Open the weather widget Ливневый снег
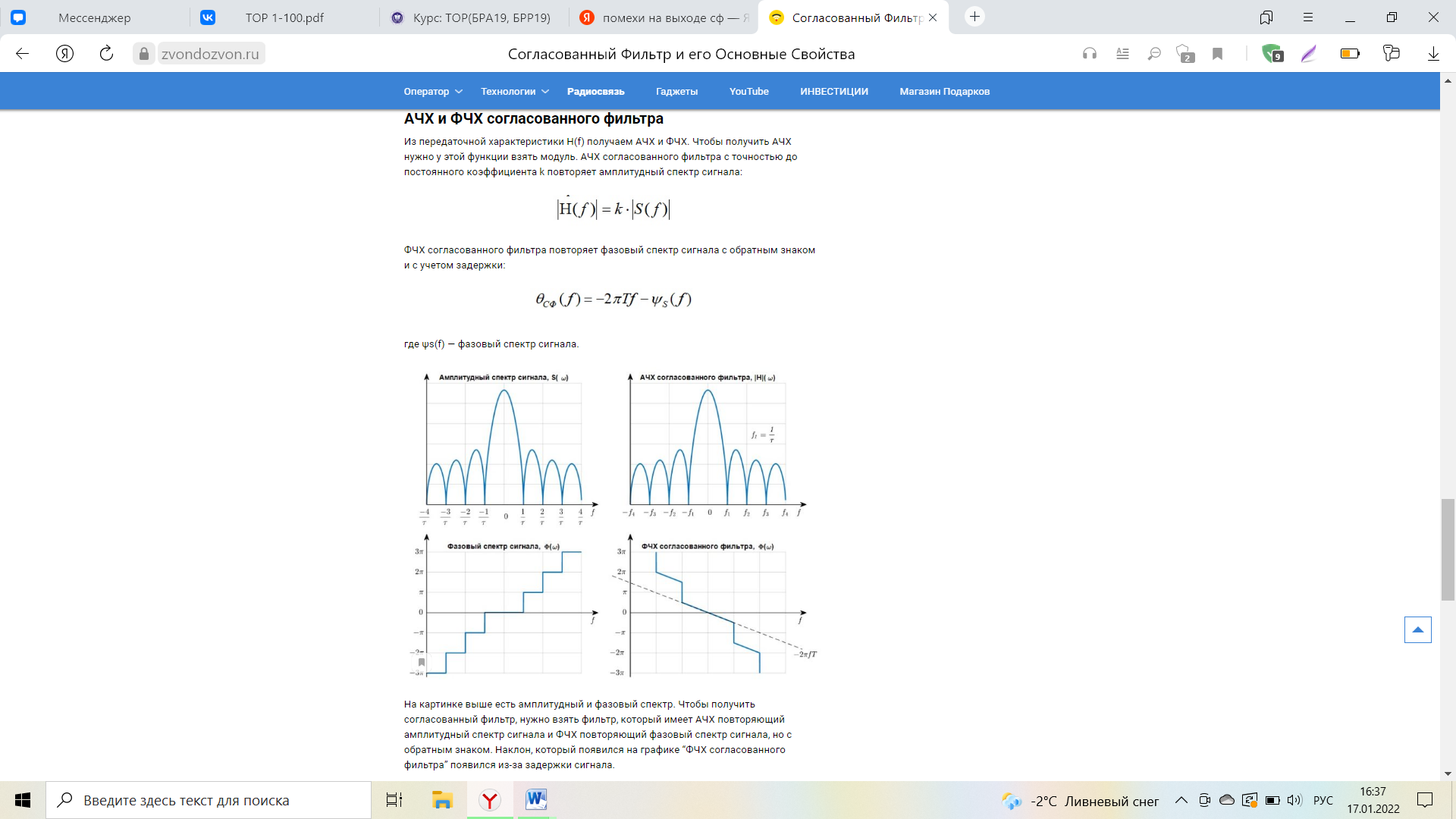Screen dimensions: 1456x819 coord(1081,801)
